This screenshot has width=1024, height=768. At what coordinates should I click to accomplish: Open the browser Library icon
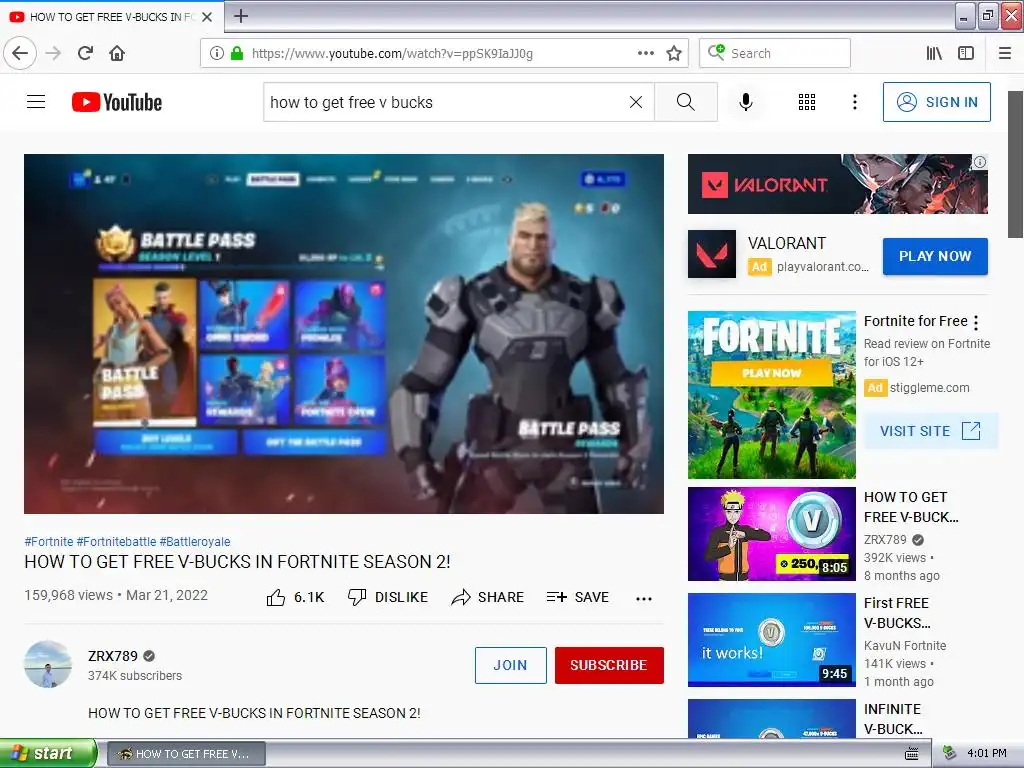pos(934,53)
